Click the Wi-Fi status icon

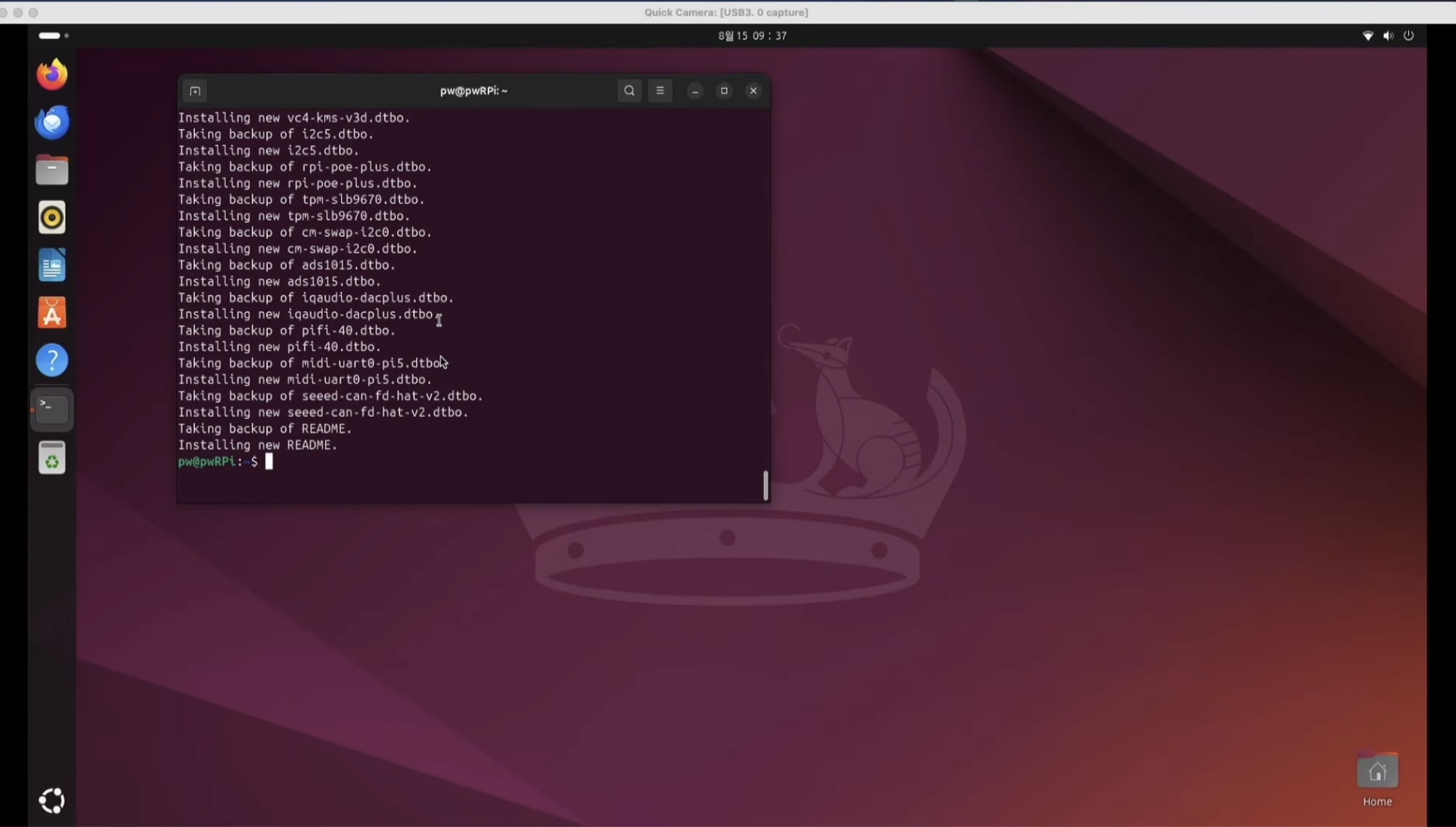[1368, 35]
